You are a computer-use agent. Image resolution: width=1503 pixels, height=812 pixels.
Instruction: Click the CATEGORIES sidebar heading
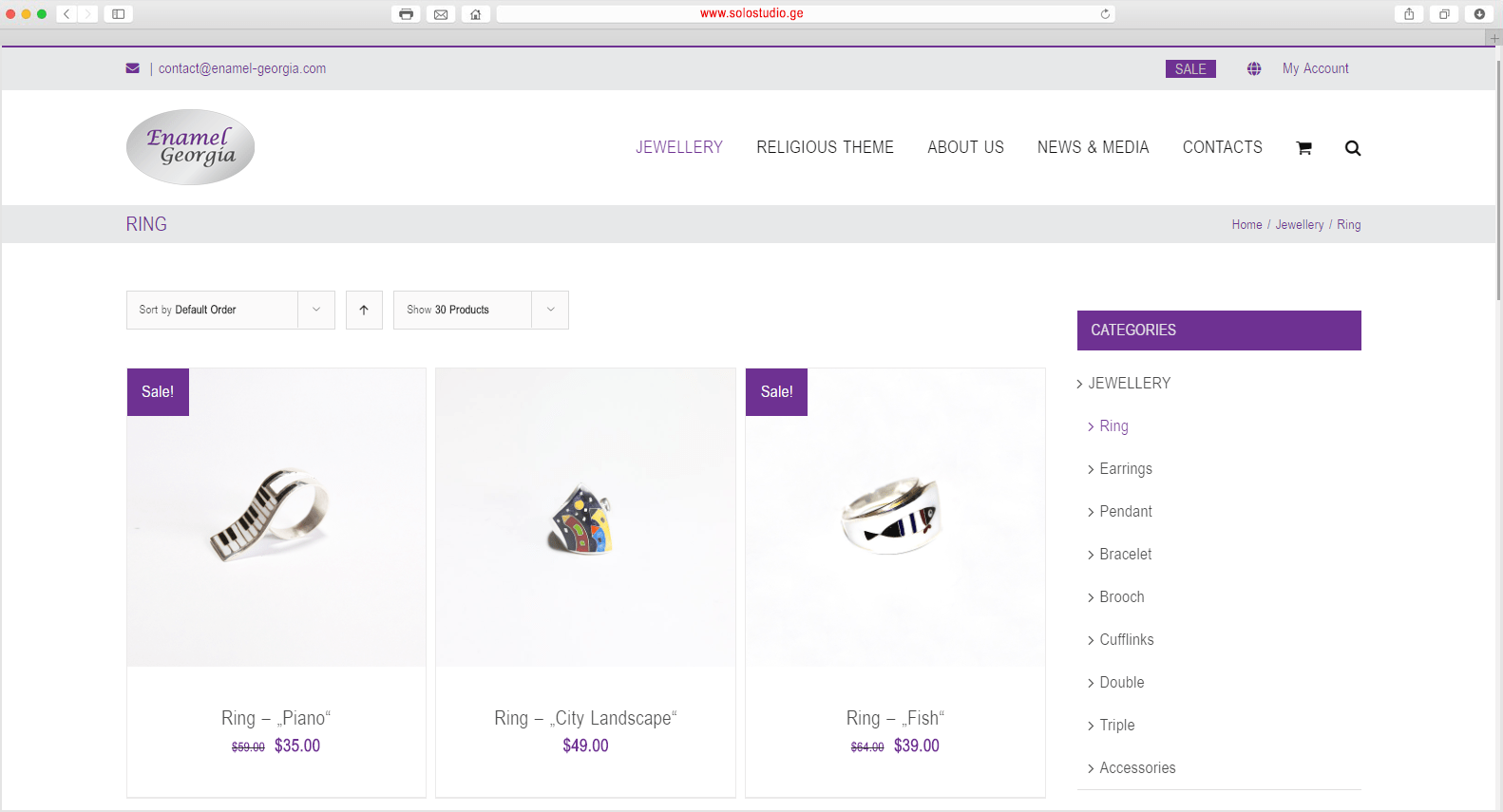click(1219, 330)
